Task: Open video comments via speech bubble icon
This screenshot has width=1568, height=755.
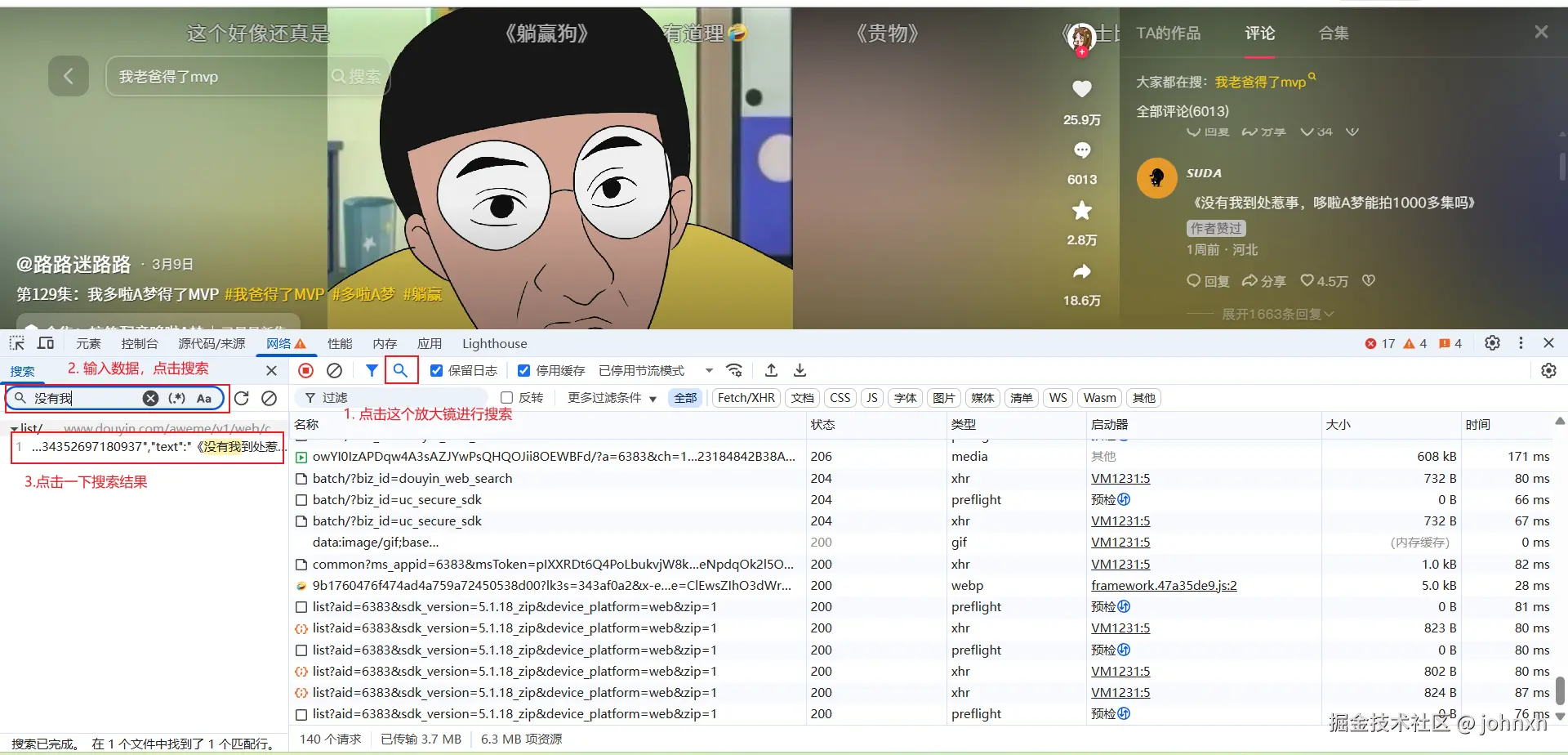Action: tap(1082, 150)
